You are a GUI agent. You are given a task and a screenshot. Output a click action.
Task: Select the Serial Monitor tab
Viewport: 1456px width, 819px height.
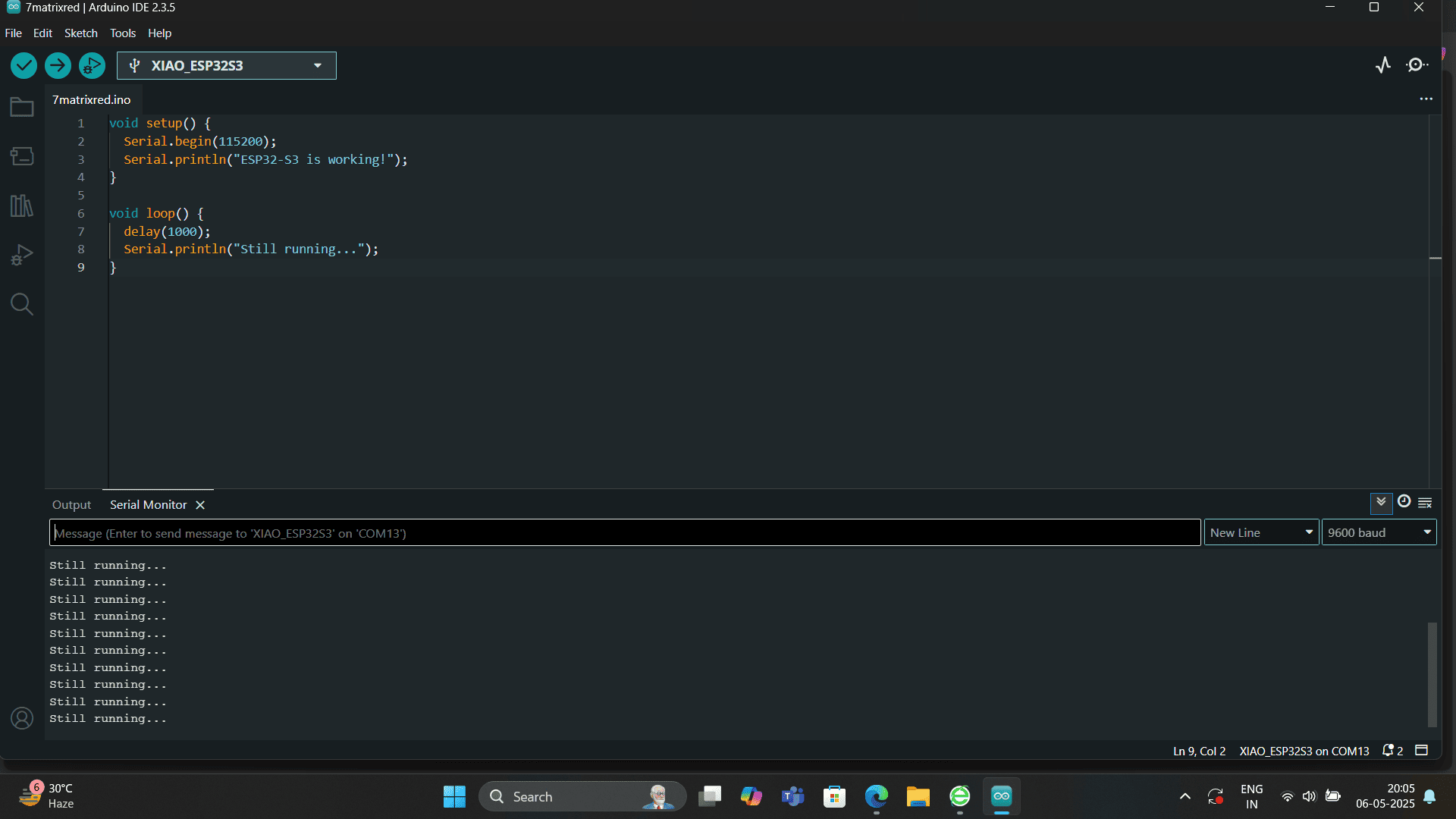pyautogui.click(x=149, y=505)
